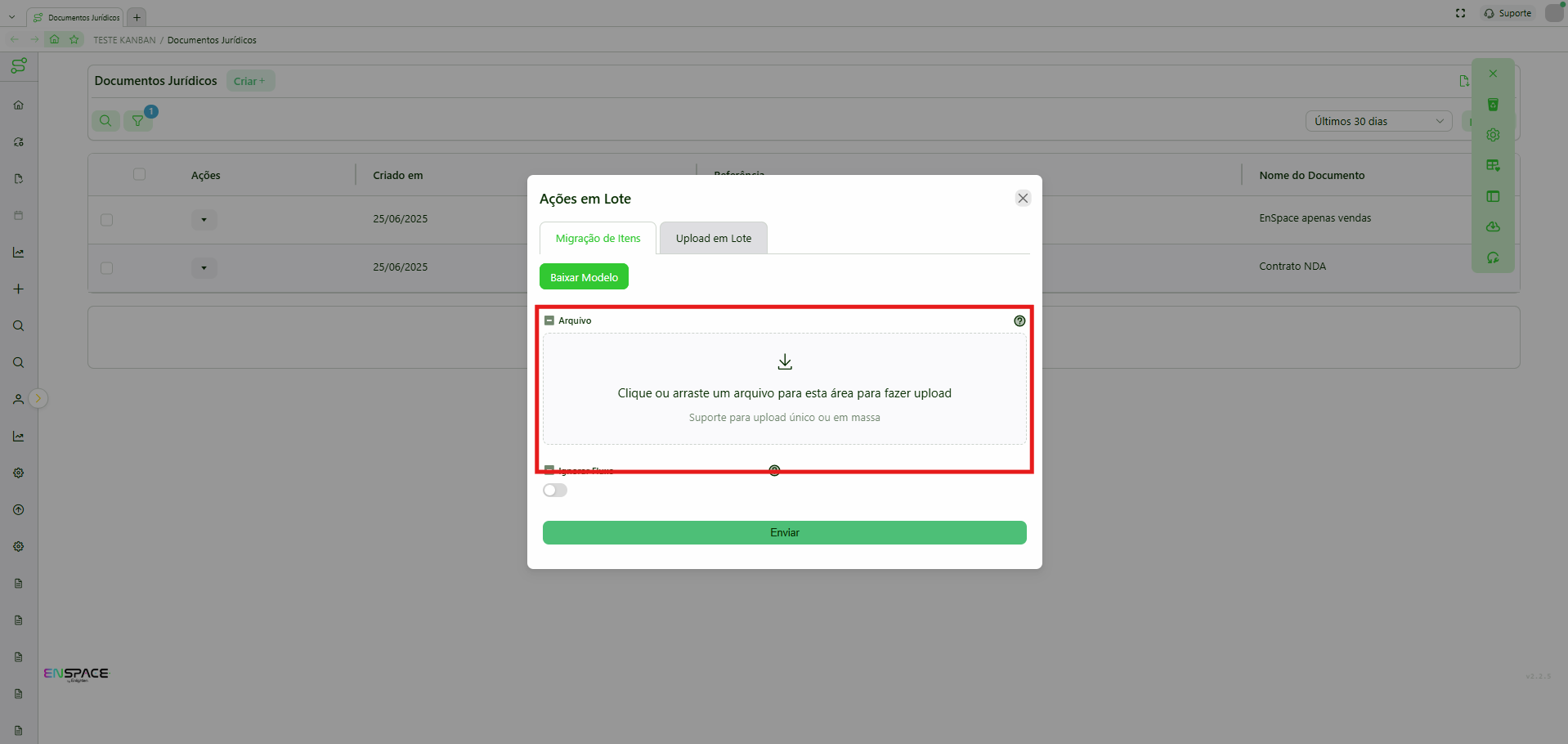Click the refresh wrench icon
The height and width of the screenshot is (744, 1568).
click(1493, 258)
